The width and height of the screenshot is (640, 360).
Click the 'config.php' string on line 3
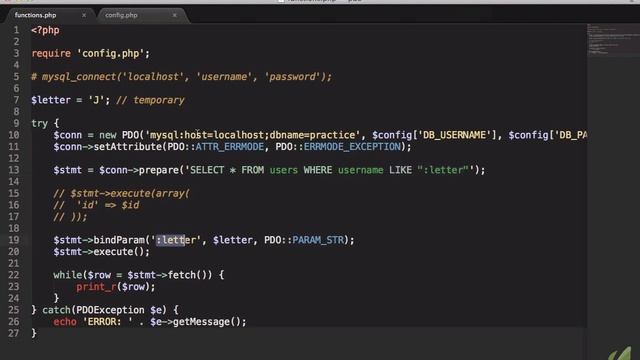pos(110,53)
